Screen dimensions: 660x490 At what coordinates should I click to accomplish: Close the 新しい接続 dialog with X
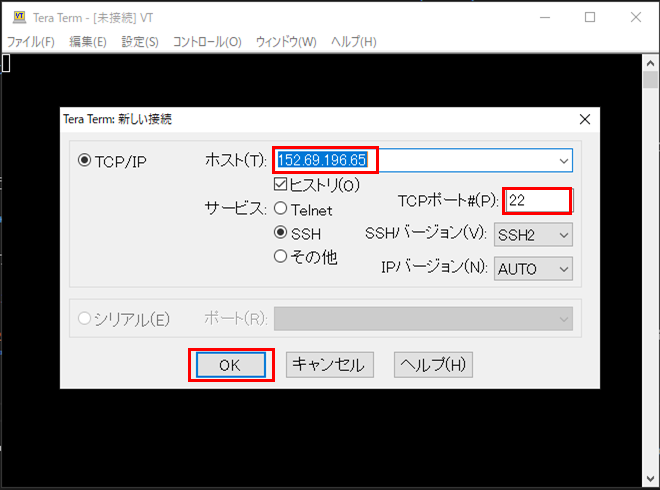tap(585, 120)
